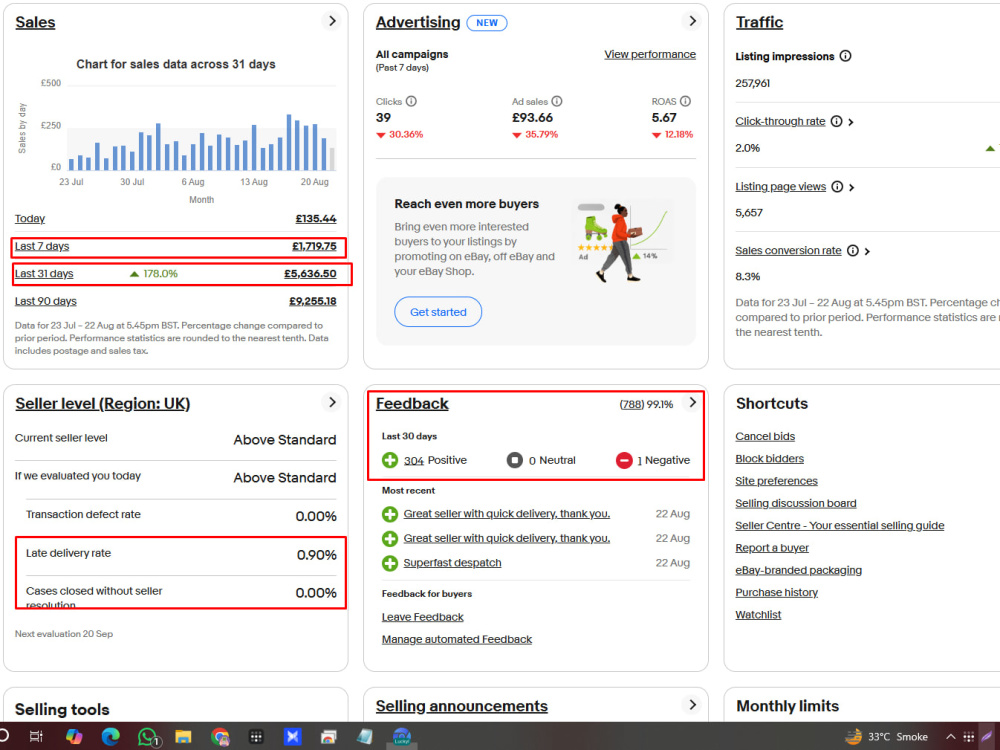Open Cancel bids shortcut

(765, 436)
